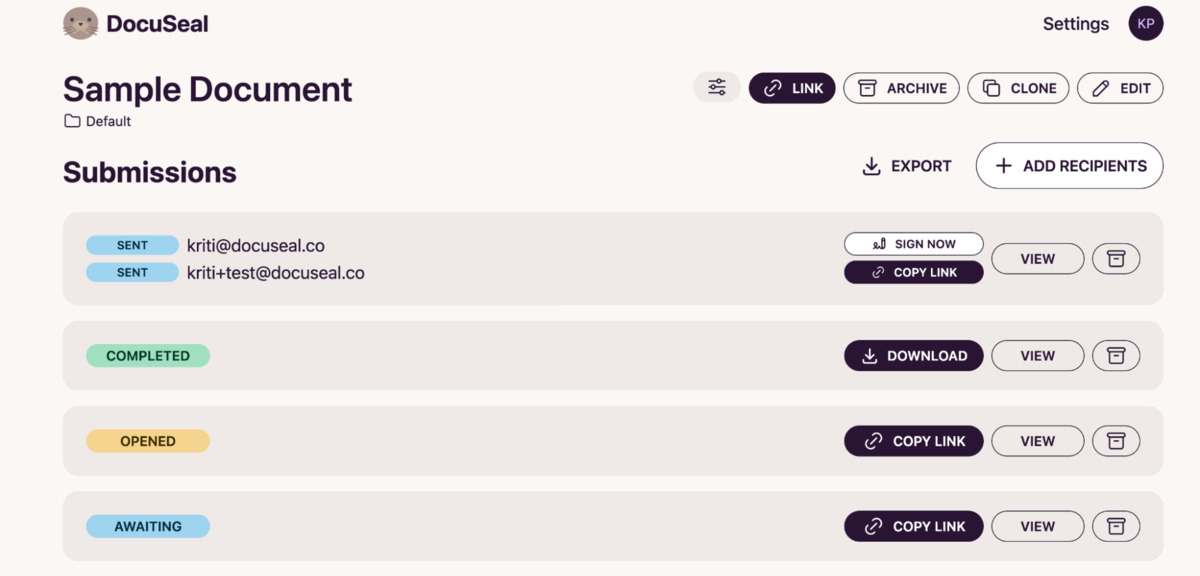Edit the Sample Document template
1200x576 pixels.
click(x=1120, y=88)
